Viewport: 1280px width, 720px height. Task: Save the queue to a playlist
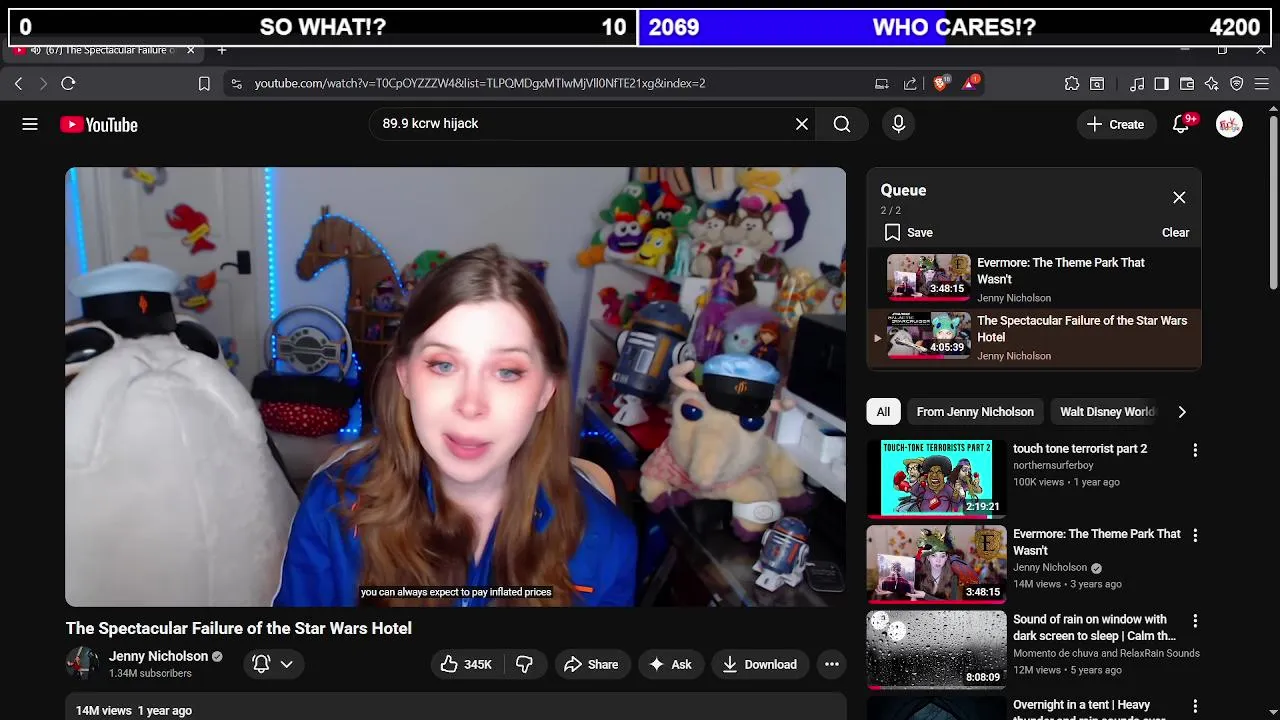[x=908, y=232]
